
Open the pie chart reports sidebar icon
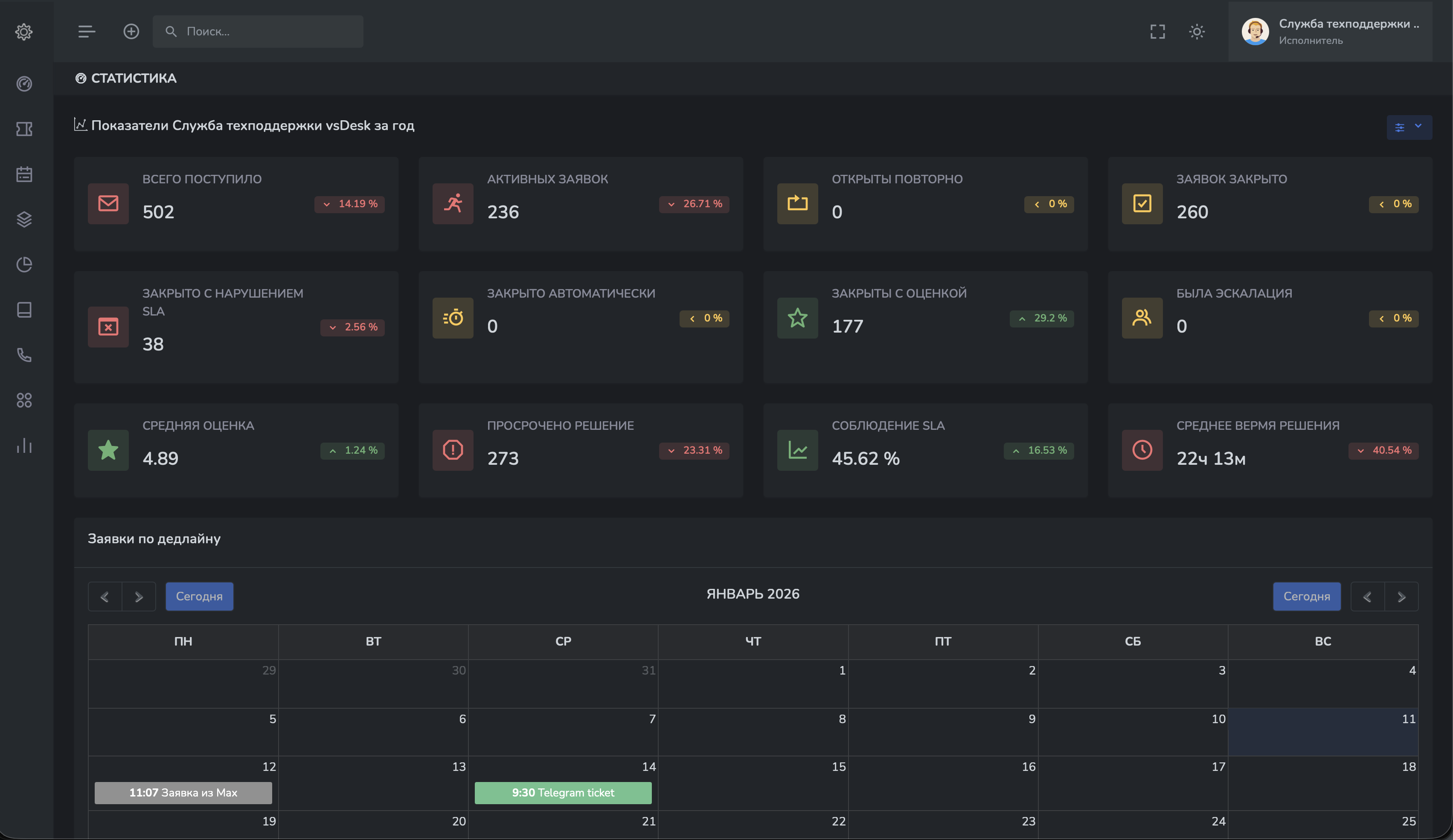coord(23,264)
